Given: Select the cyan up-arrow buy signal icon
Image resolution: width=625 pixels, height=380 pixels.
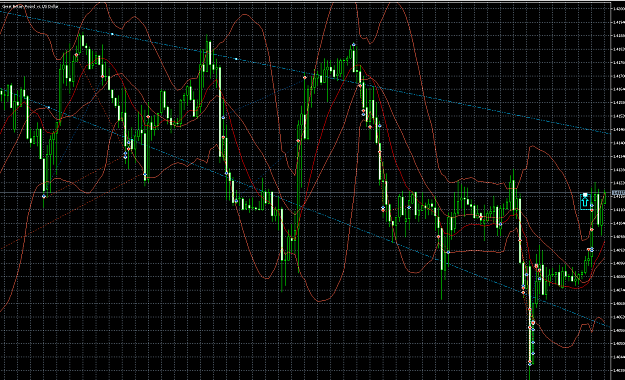Looking at the screenshot, I should (585, 202).
